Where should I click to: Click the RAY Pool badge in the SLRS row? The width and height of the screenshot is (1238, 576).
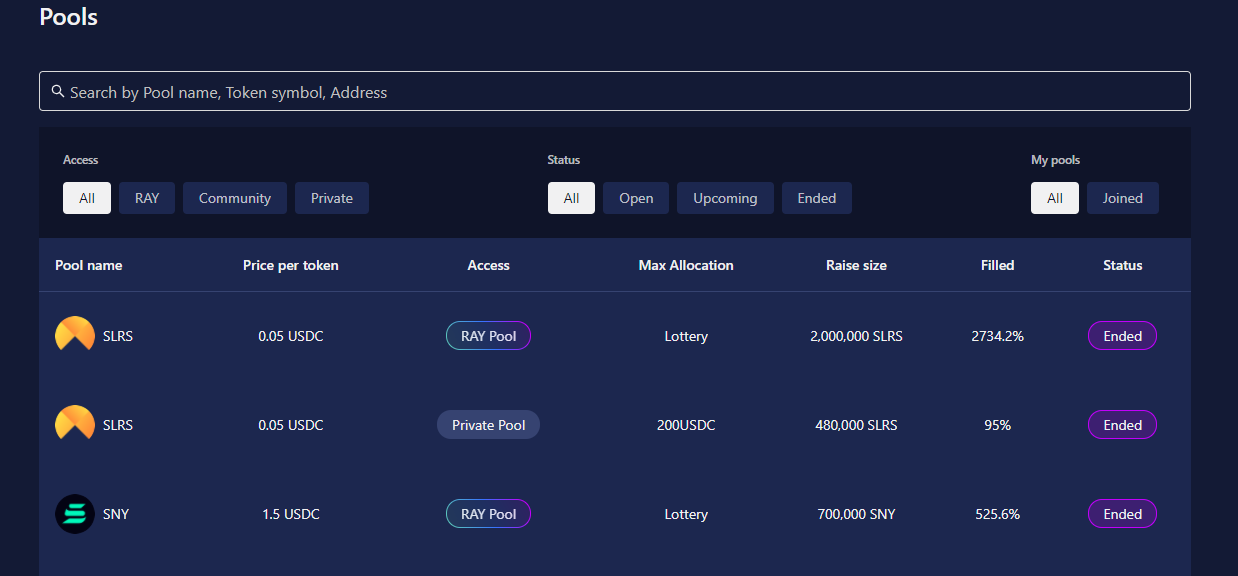[x=489, y=336]
